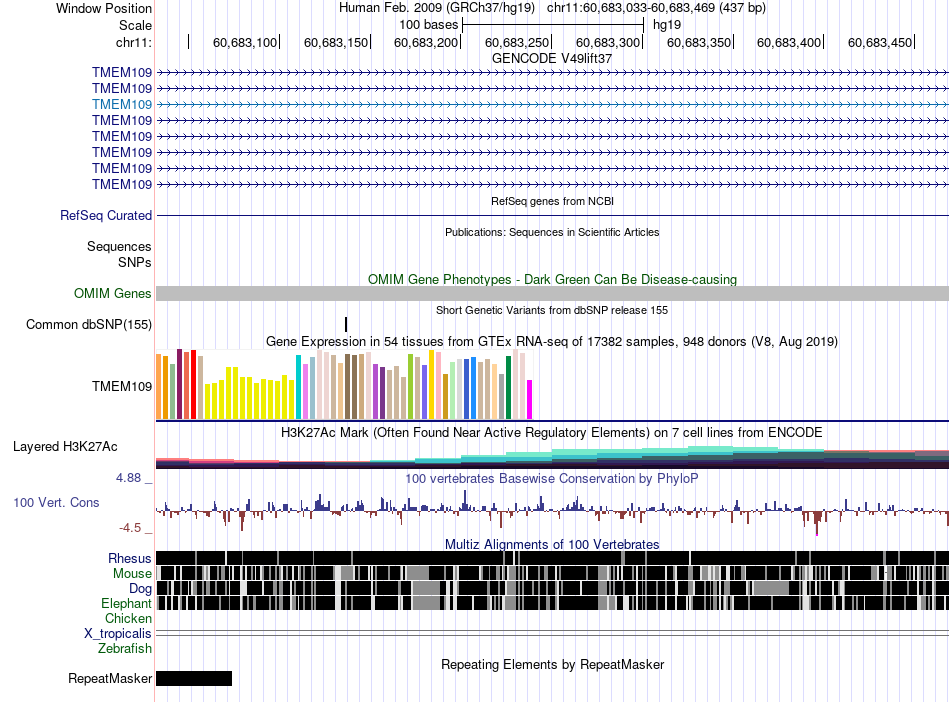Click the 4.88 upper conservation scale value
This screenshot has width=950, height=702.
pos(128,478)
